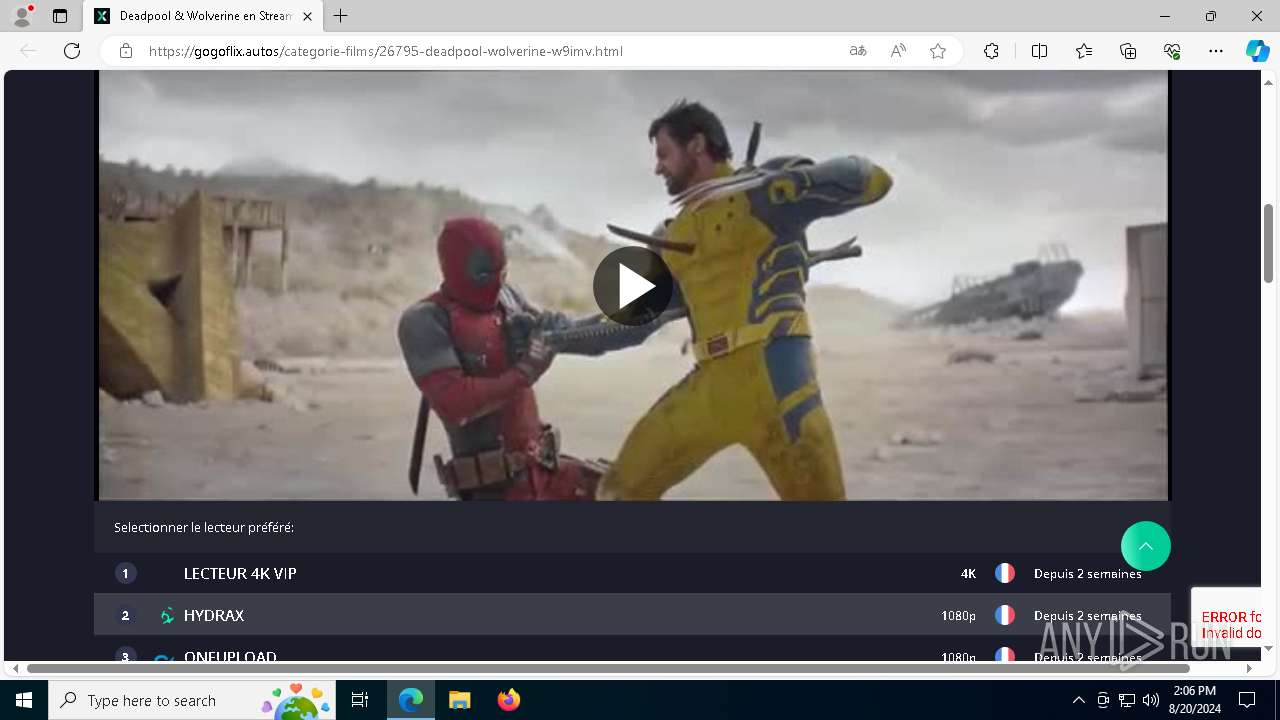Viewport: 1280px width, 720px height.
Task: Click the French flag in the LECTEUR 4K VIP row
Action: 1005,574
